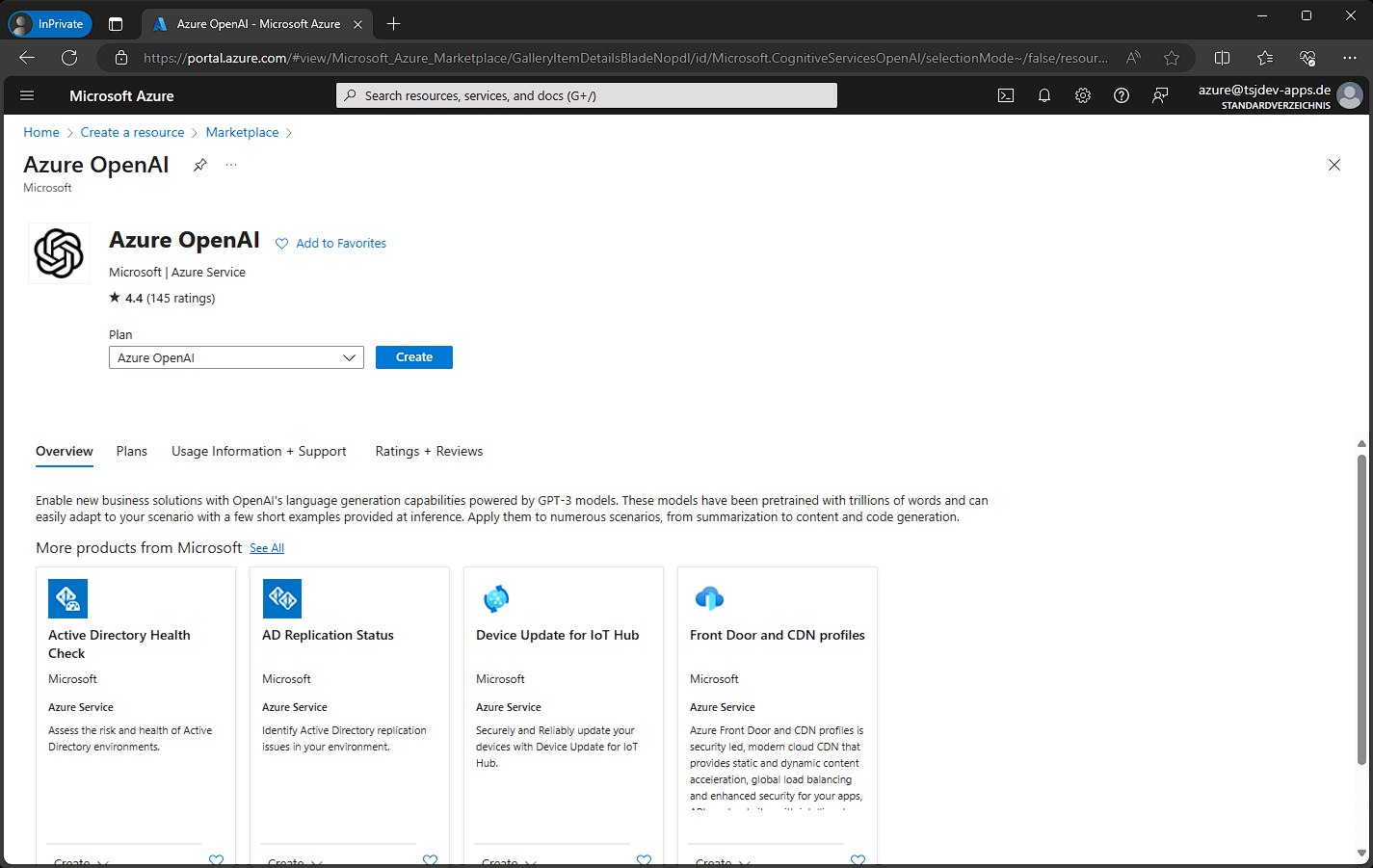Switch to Ratings + Reviews tab
Screen dimensions: 1373x868
point(429,451)
